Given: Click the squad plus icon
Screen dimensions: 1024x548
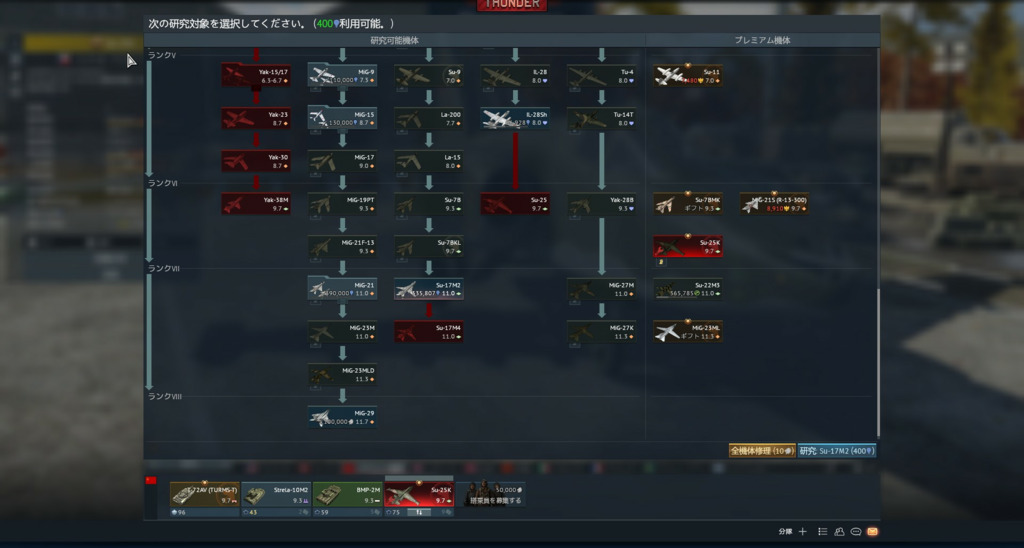Looking at the screenshot, I should tap(802, 531).
